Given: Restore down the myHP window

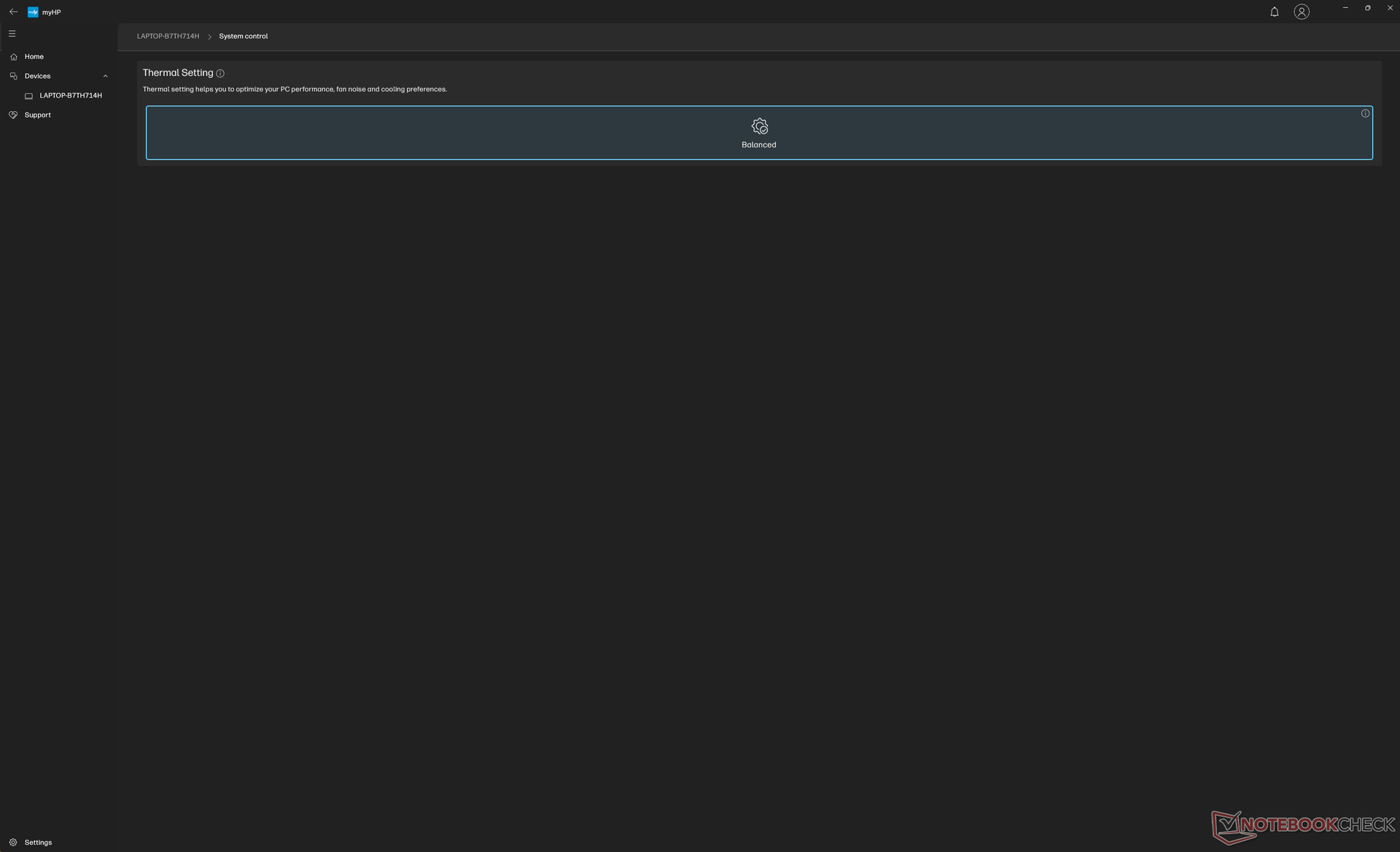Looking at the screenshot, I should pos(1367,8).
